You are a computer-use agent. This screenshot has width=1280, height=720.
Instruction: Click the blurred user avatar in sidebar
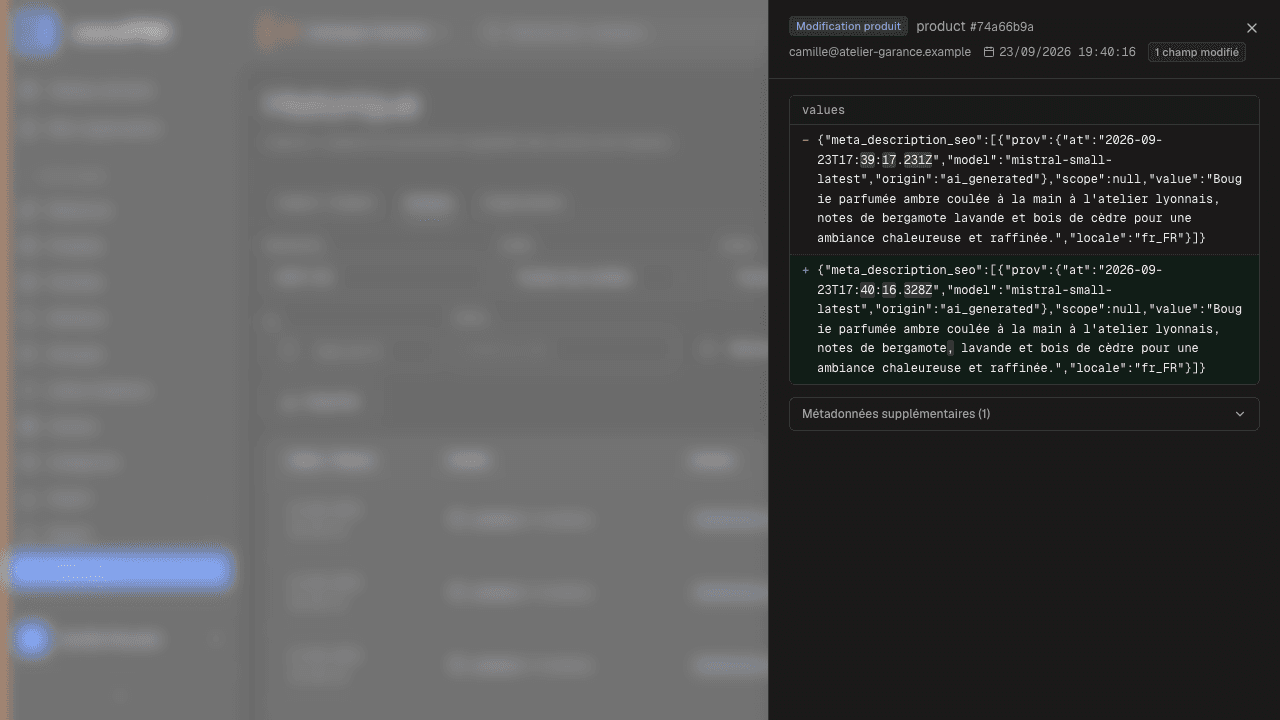pos(32,639)
